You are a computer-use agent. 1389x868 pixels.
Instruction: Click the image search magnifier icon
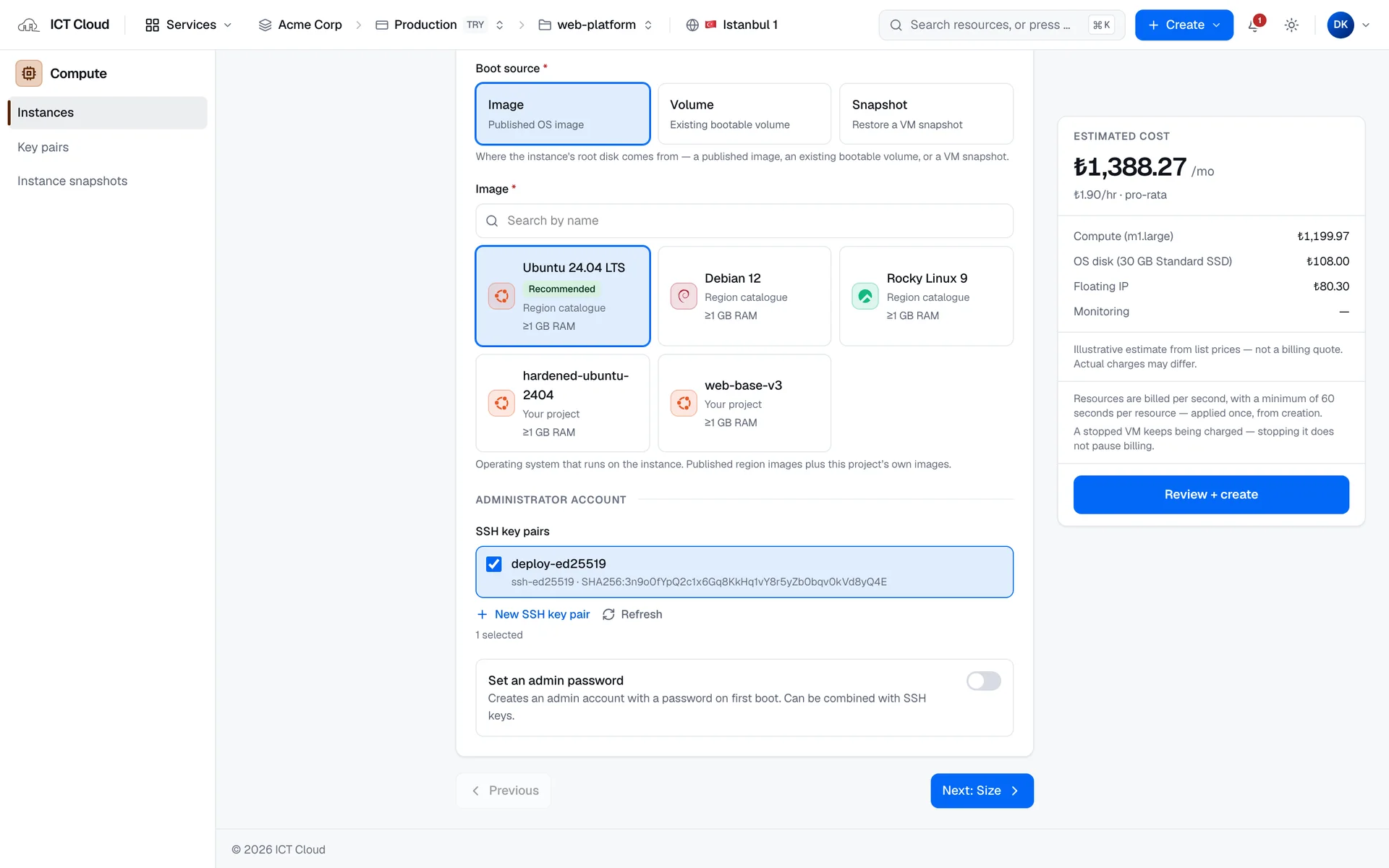click(492, 221)
